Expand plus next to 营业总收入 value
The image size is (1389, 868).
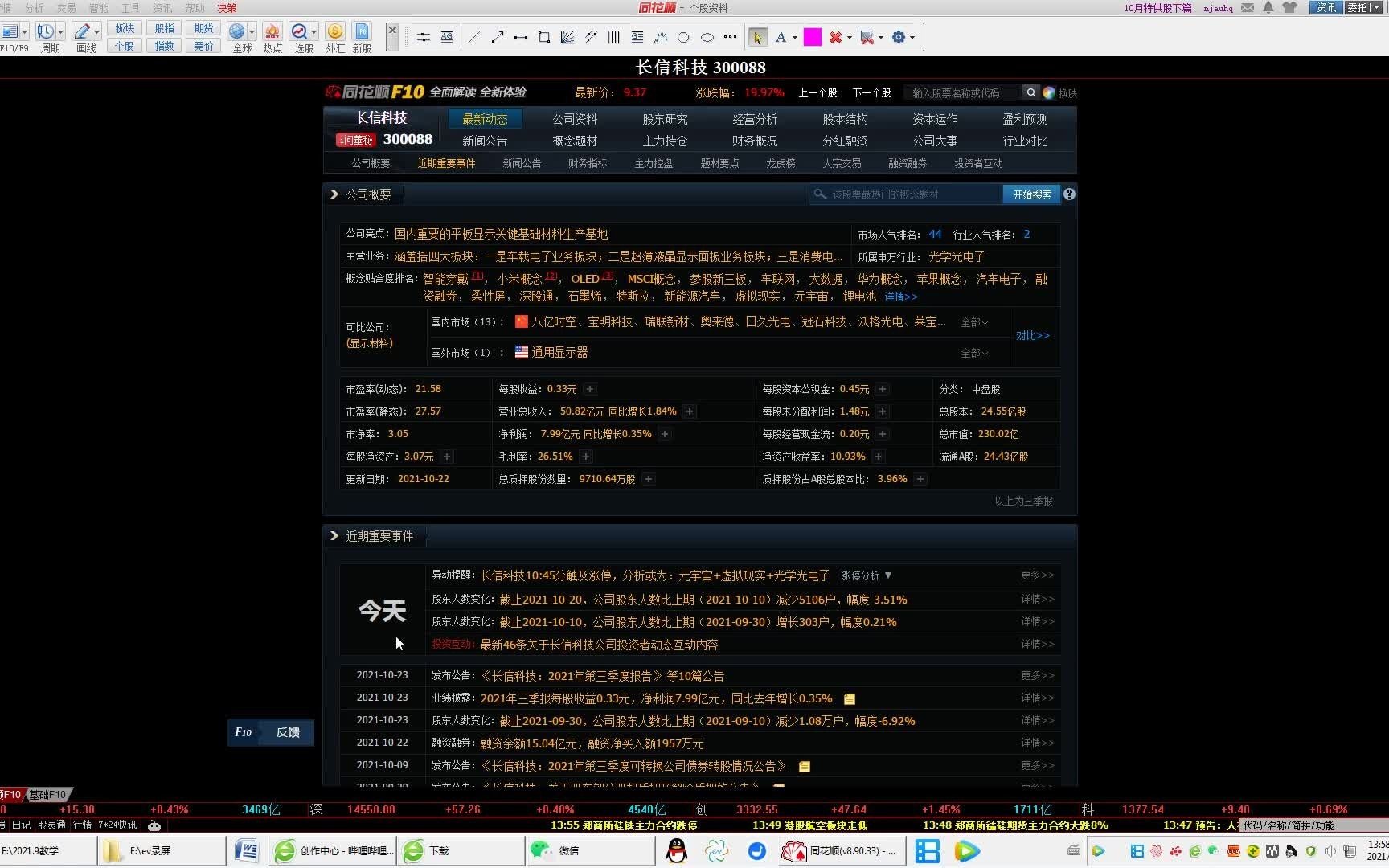(x=689, y=411)
